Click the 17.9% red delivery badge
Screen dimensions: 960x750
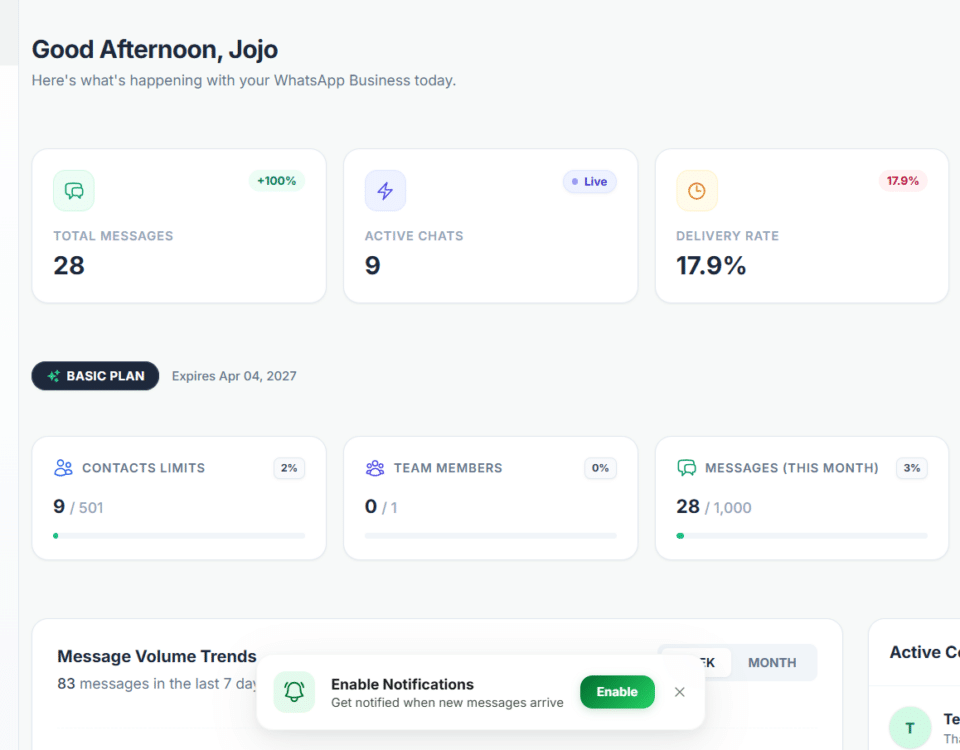(x=902, y=181)
